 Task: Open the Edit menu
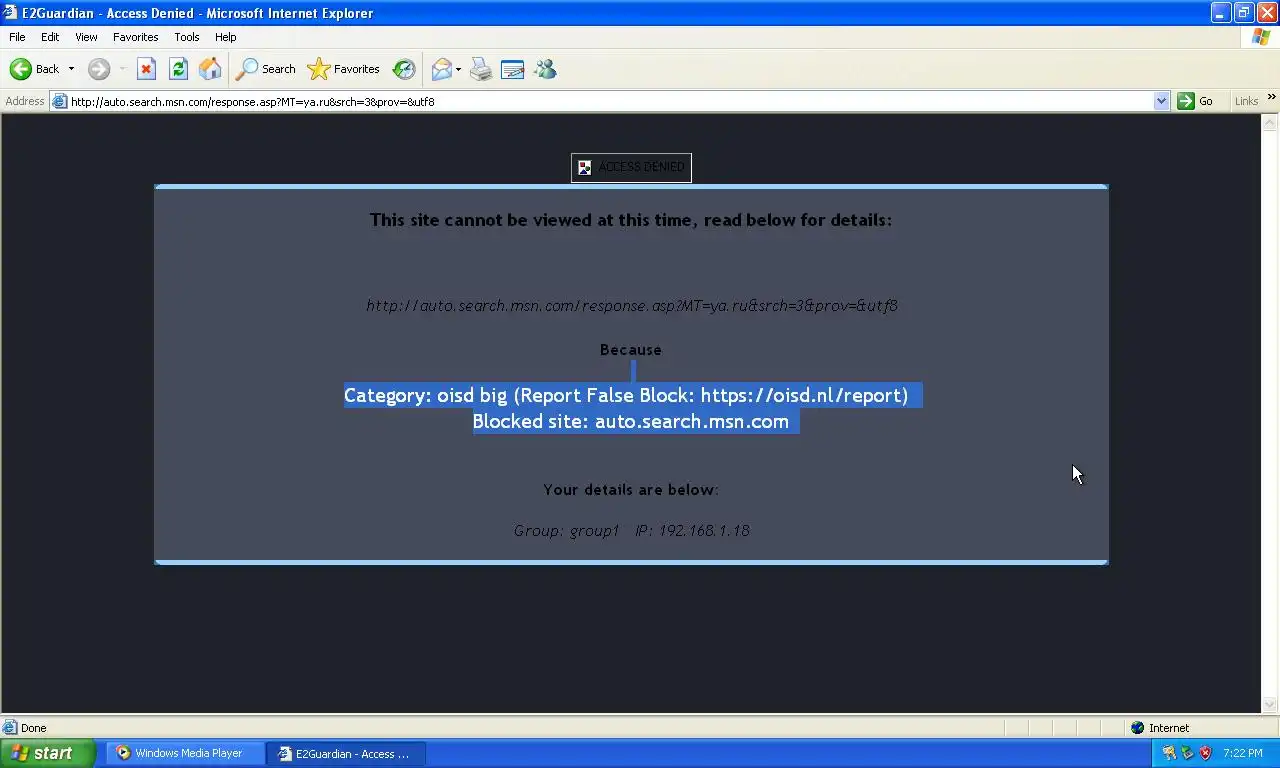[50, 37]
